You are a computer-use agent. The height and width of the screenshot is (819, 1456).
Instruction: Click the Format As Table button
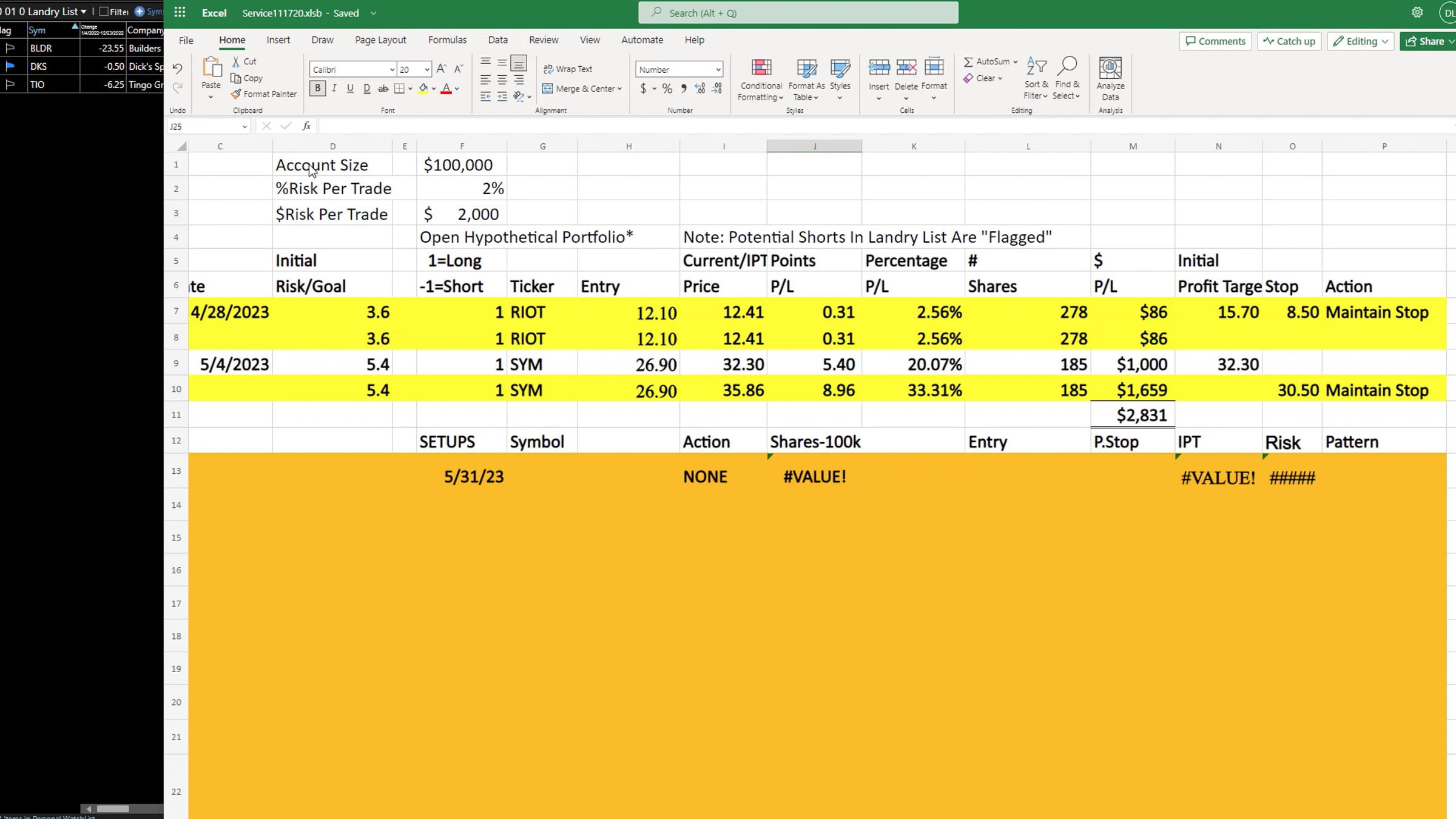click(806, 79)
